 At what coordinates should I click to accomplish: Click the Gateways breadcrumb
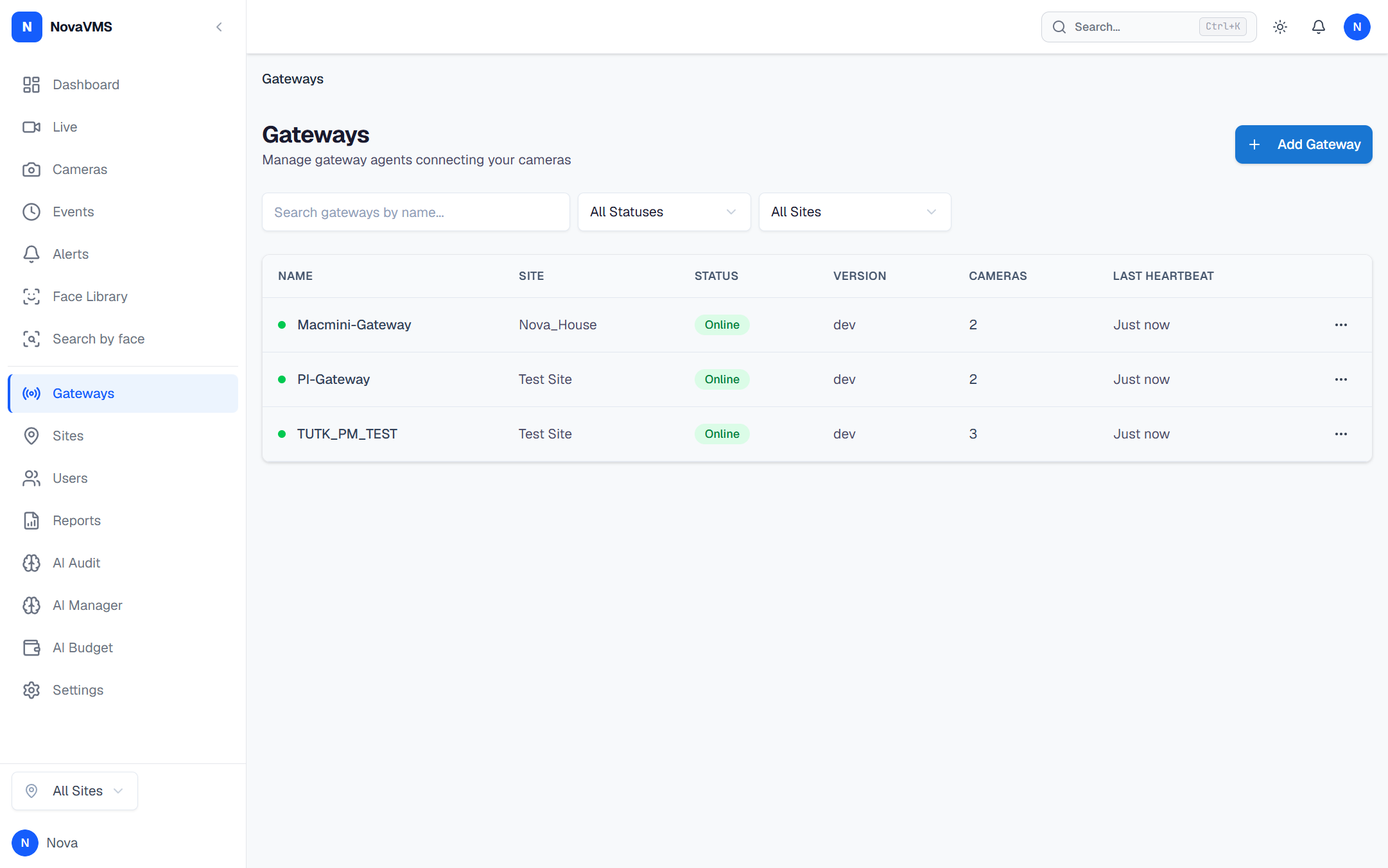pos(293,79)
